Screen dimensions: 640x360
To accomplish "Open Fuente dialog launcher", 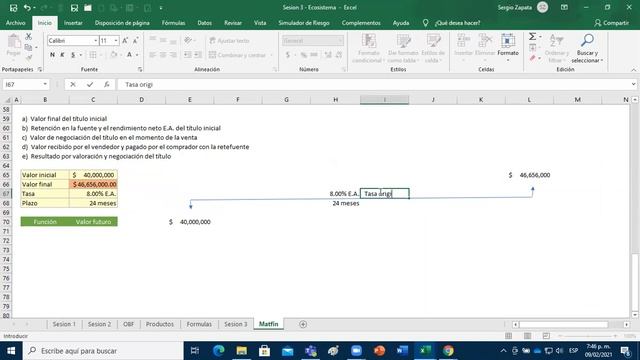I will point(140,70).
